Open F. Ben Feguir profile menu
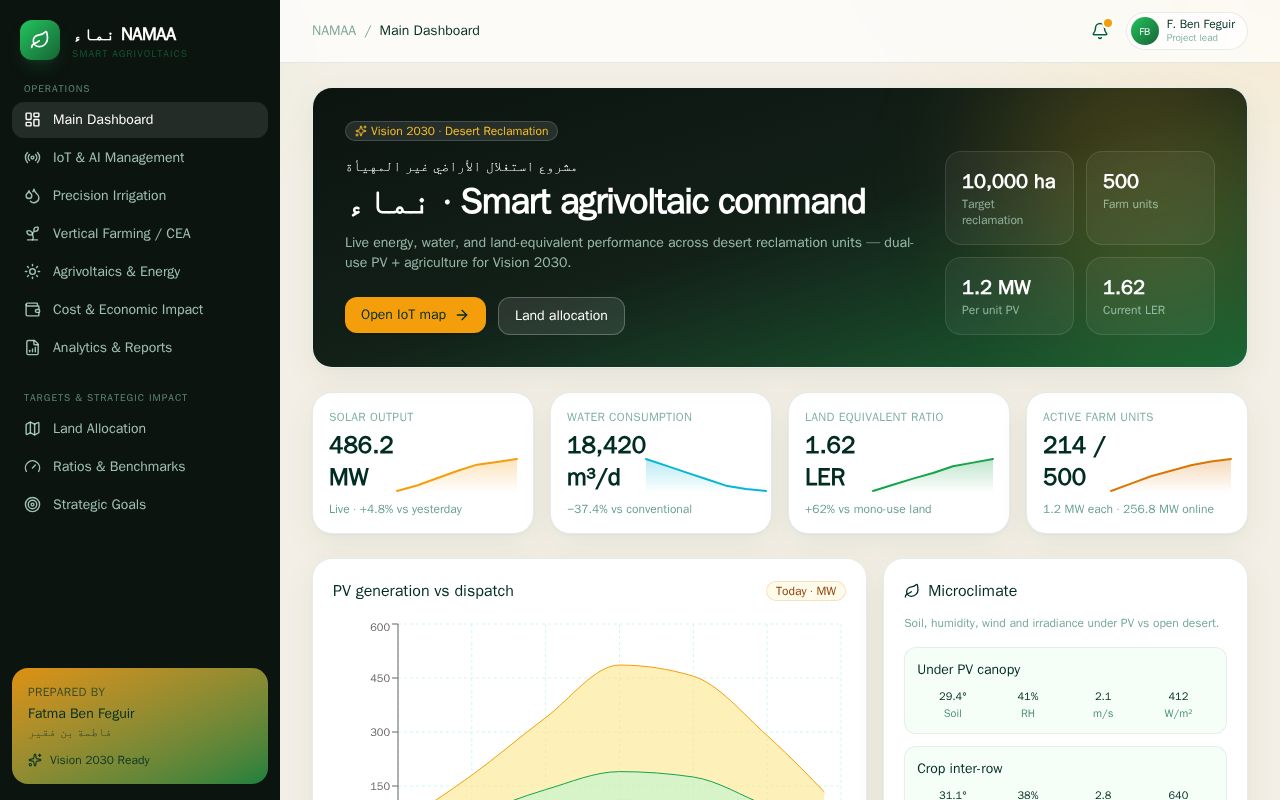The width and height of the screenshot is (1280, 800). point(1187,31)
